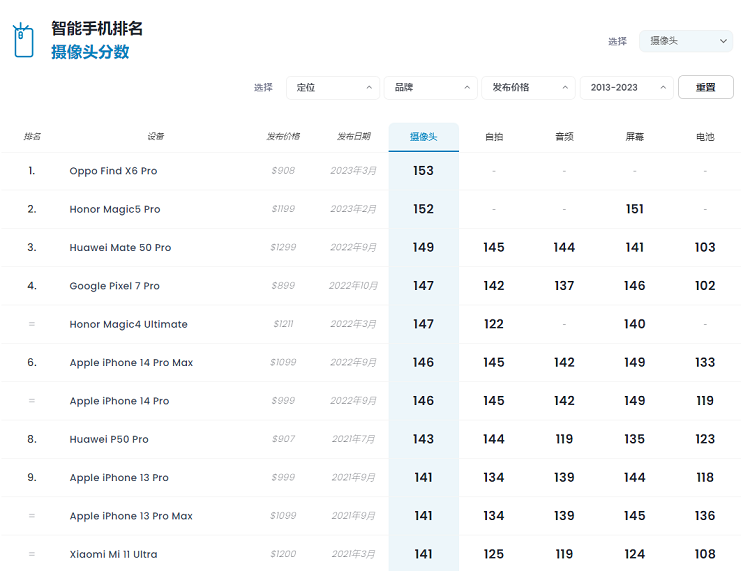Open the Apple iPhone 13 Pro entry
750x571 pixels.
119,477
